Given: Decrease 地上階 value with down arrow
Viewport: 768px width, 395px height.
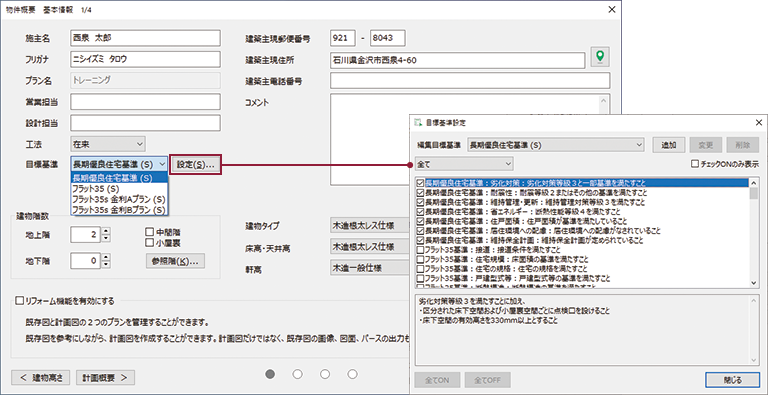Looking at the screenshot, I should [106, 238].
